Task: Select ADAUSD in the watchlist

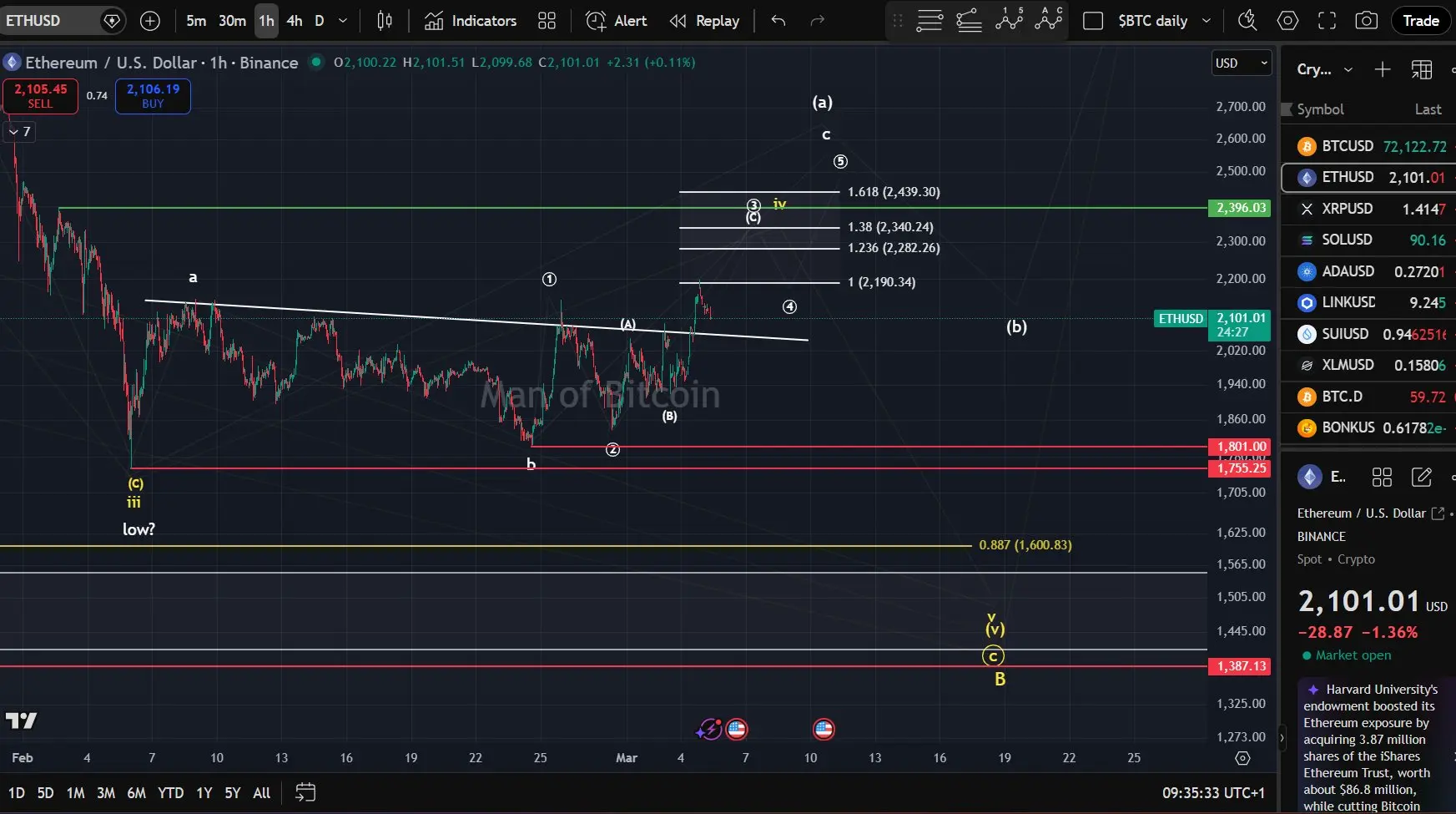Action: [x=1368, y=271]
